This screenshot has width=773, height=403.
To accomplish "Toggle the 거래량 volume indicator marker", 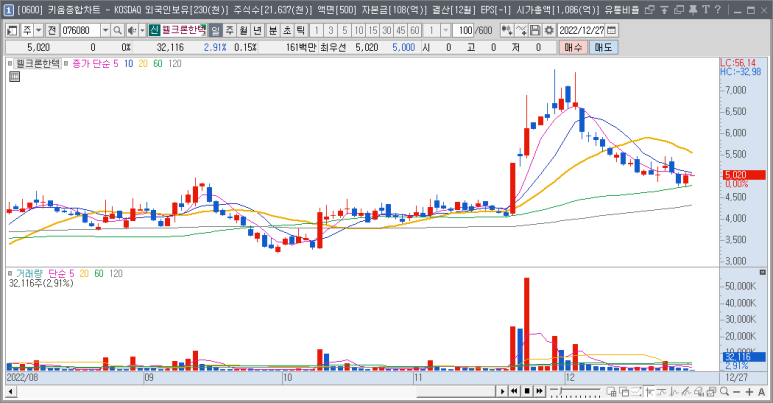I will pyautogui.click(x=10, y=273).
